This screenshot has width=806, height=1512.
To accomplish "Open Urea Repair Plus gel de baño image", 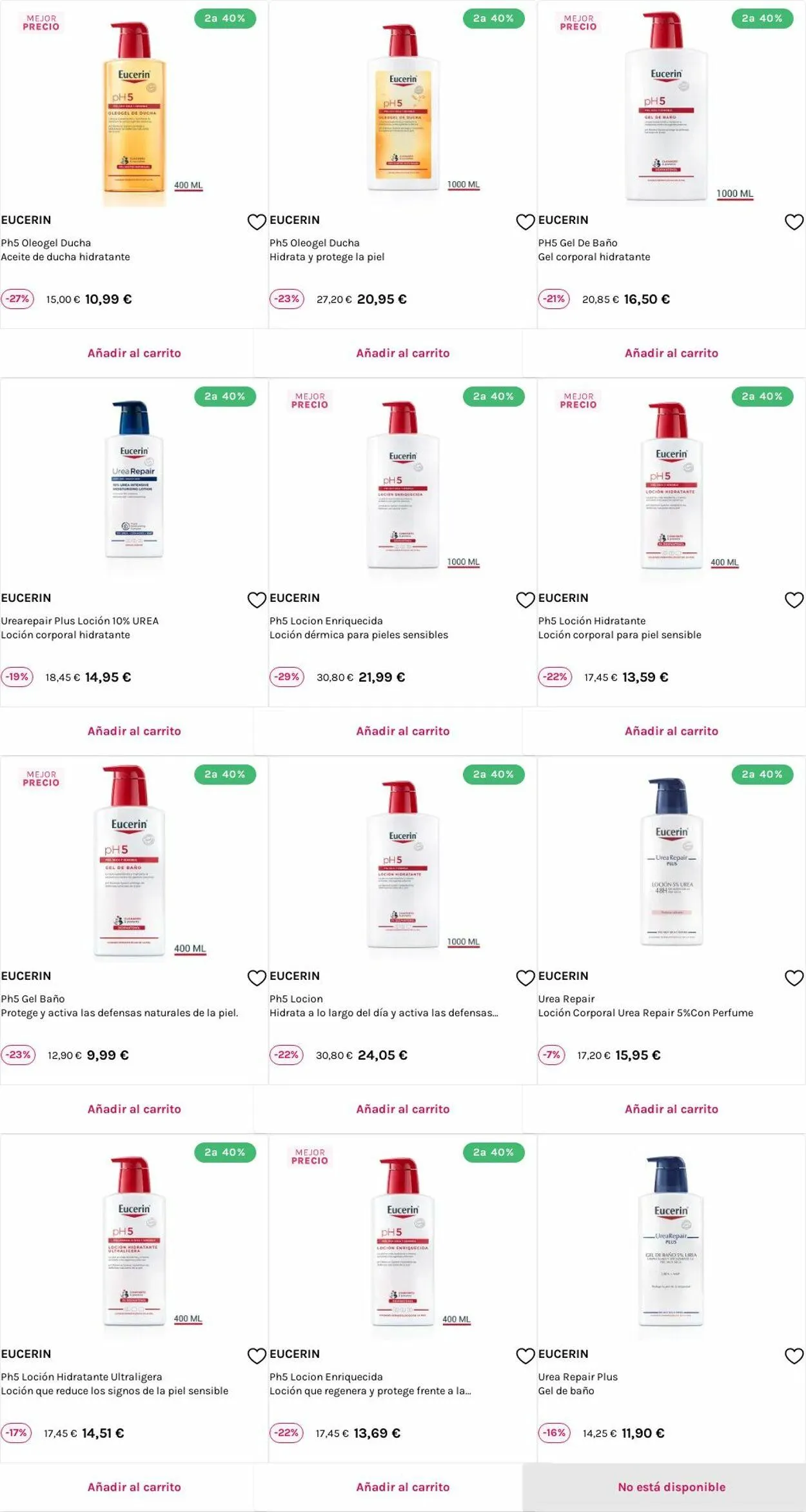I will pyautogui.click(x=671, y=1242).
